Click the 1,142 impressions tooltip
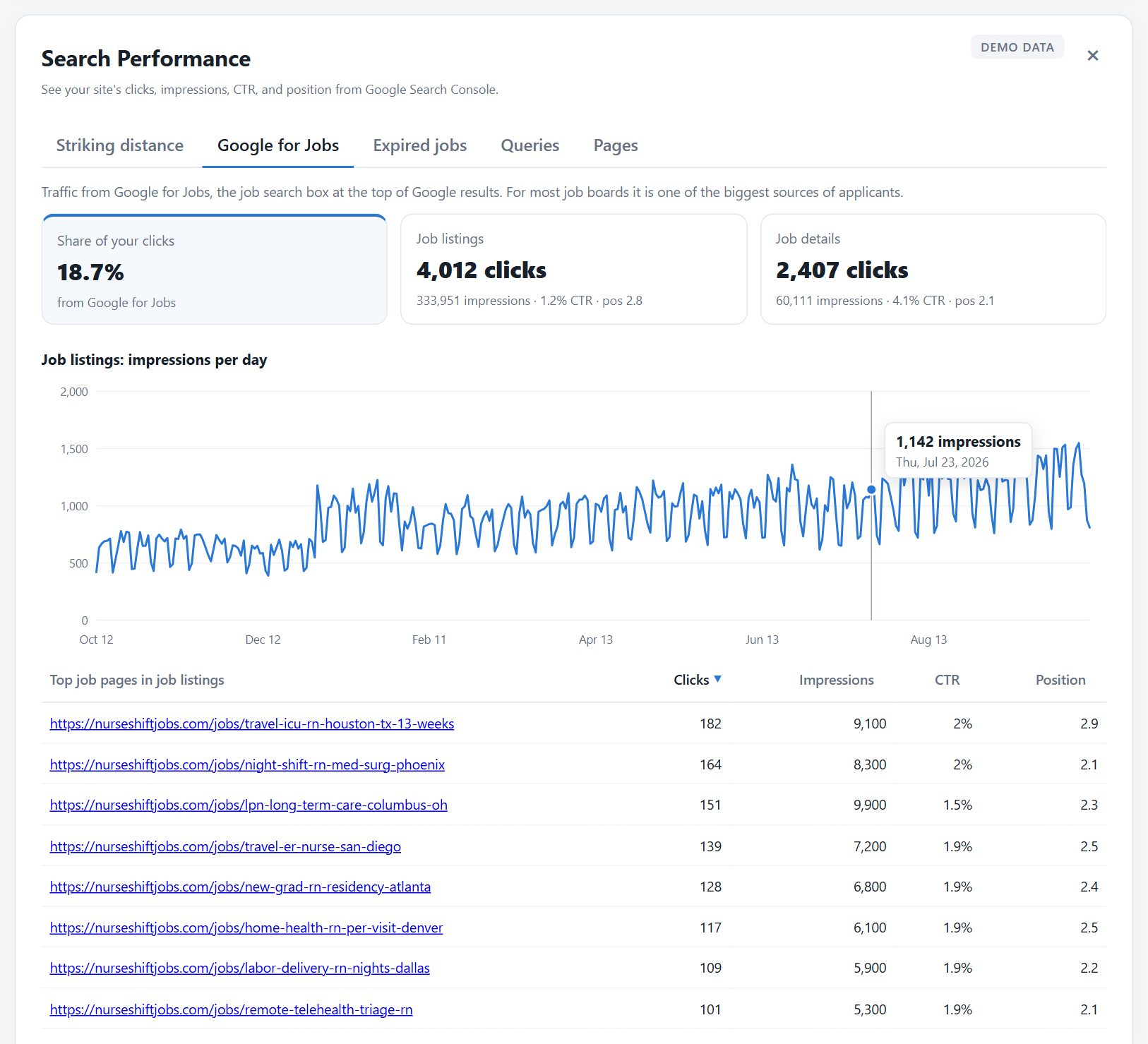This screenshot has width=1148, height=1044. point(958,451)
